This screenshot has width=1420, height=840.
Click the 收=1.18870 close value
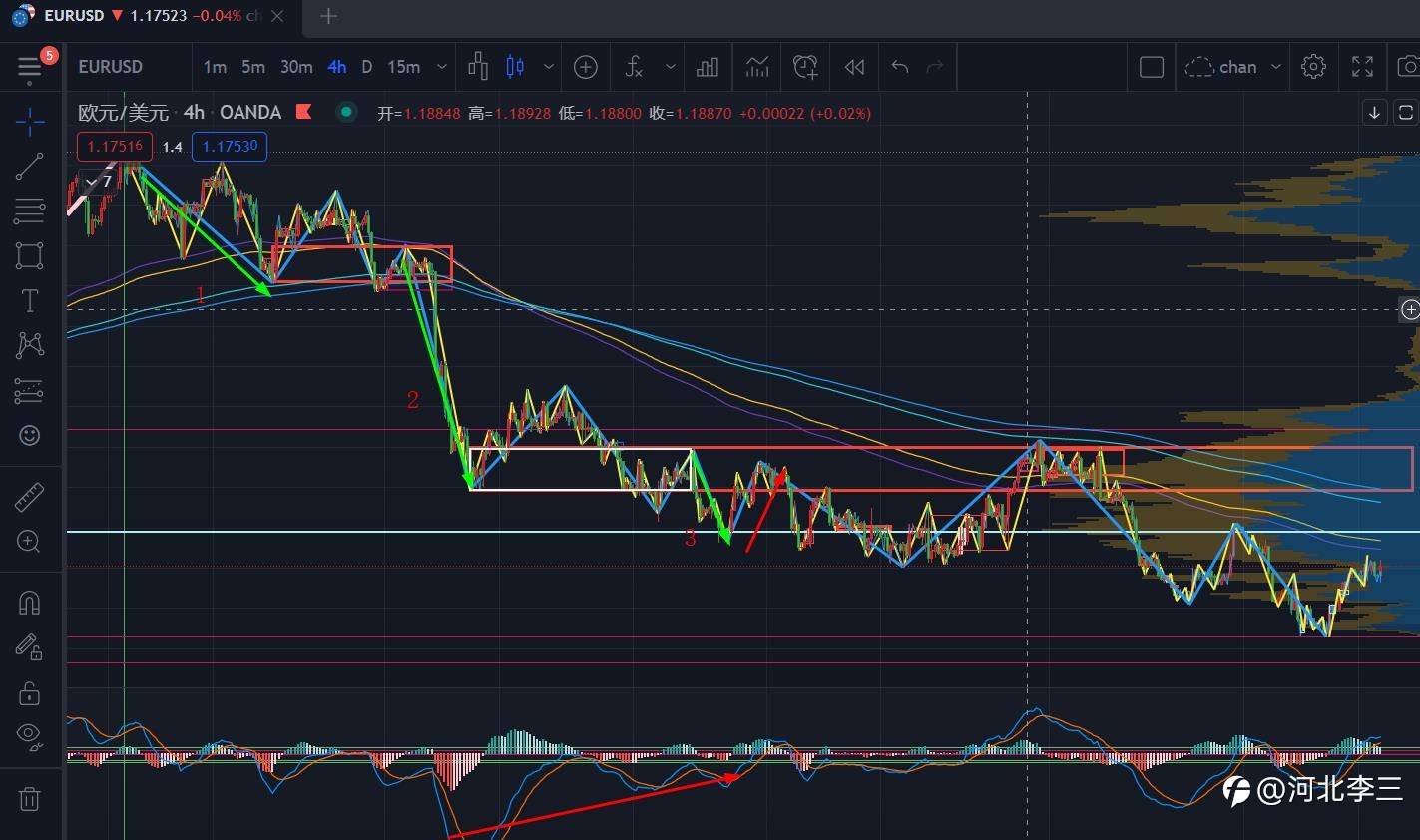[691, 114]
